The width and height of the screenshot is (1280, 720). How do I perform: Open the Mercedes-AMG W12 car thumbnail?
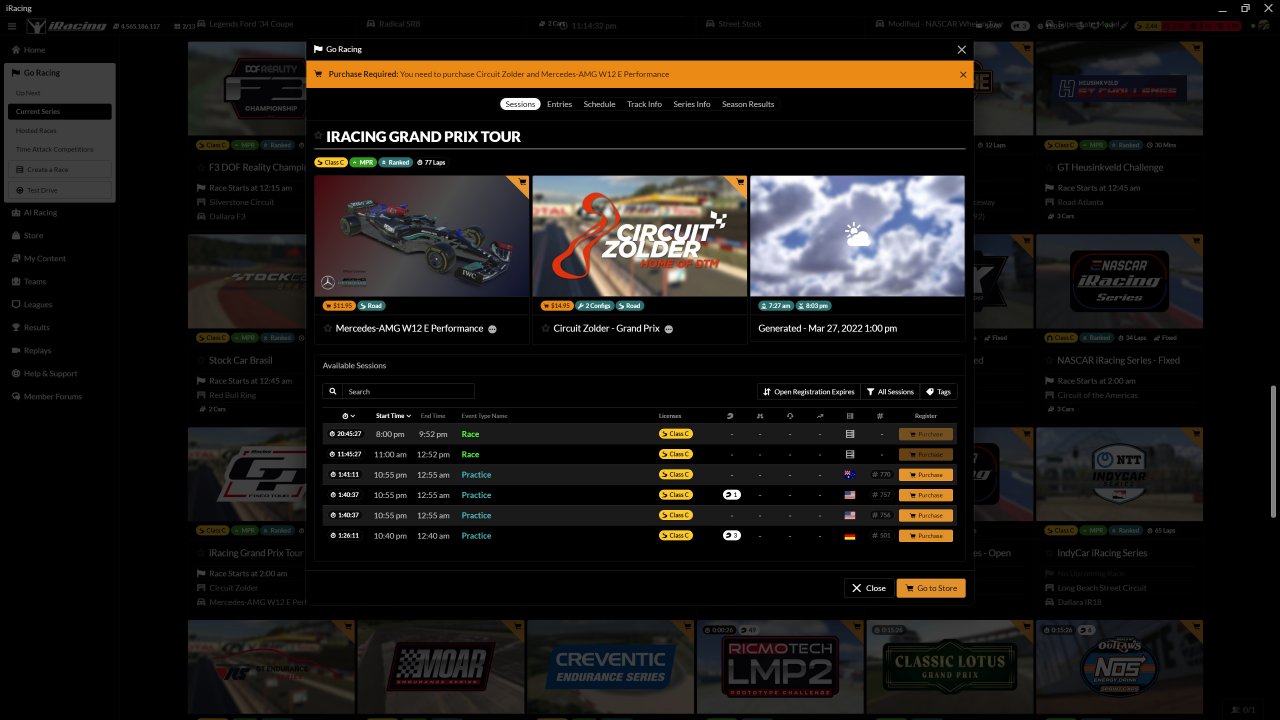421,236
